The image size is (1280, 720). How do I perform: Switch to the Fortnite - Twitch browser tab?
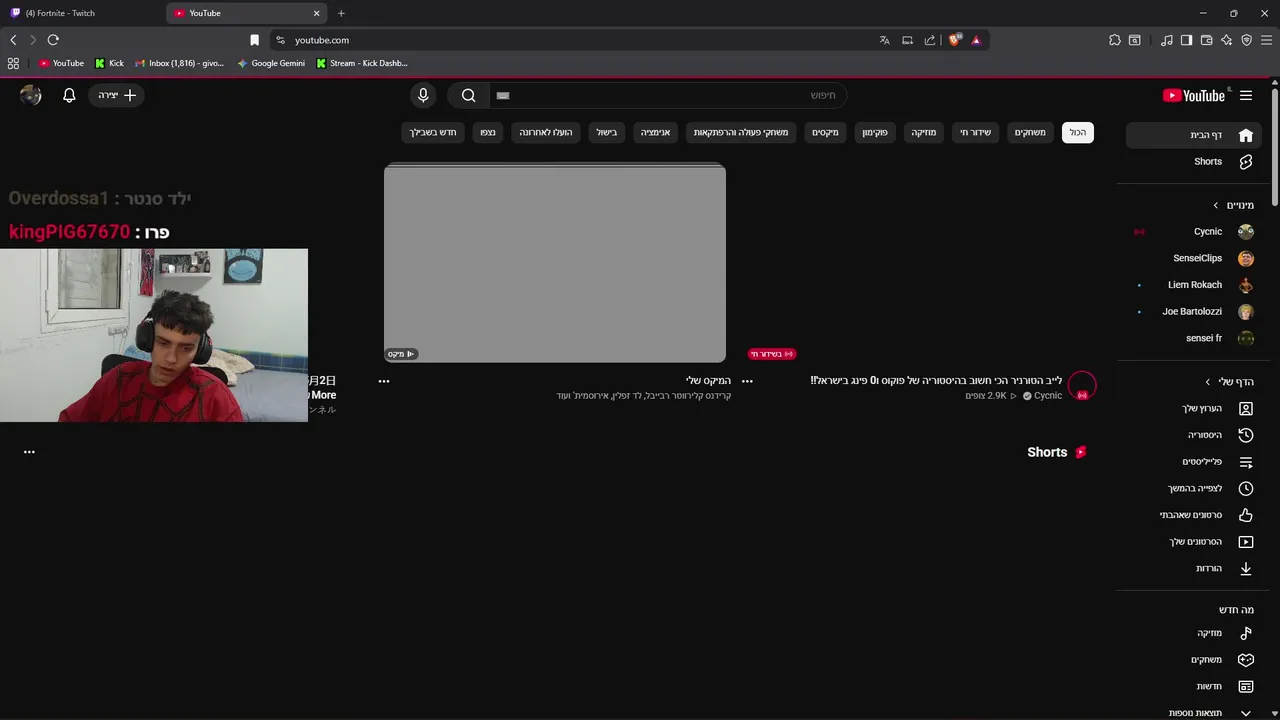[80, 13]
